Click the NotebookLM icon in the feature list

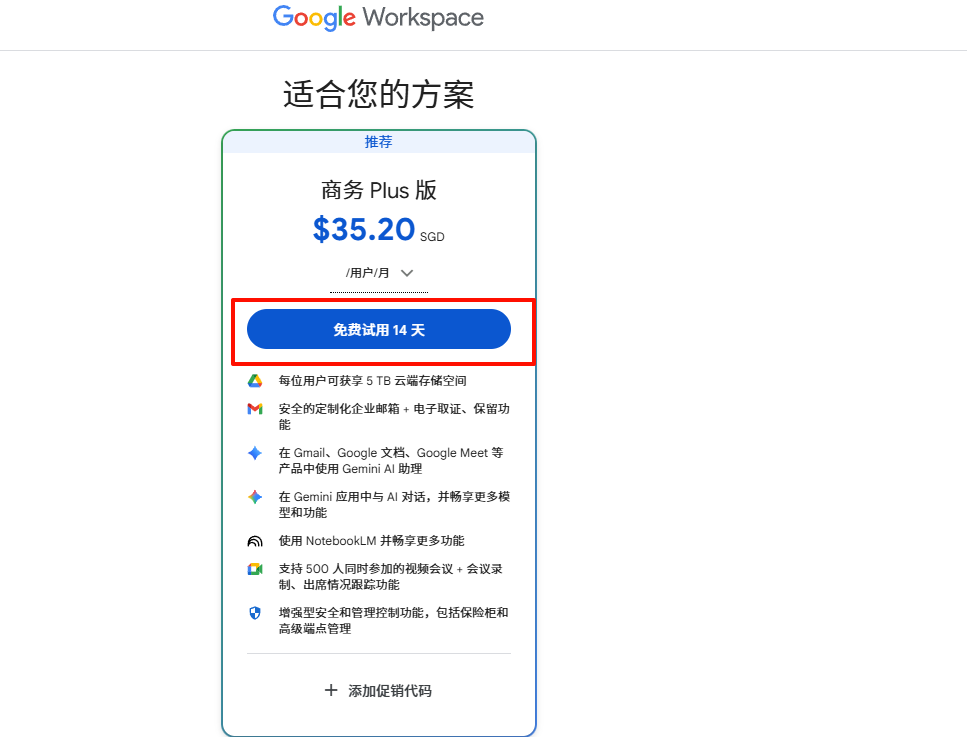tap(254, 540)
